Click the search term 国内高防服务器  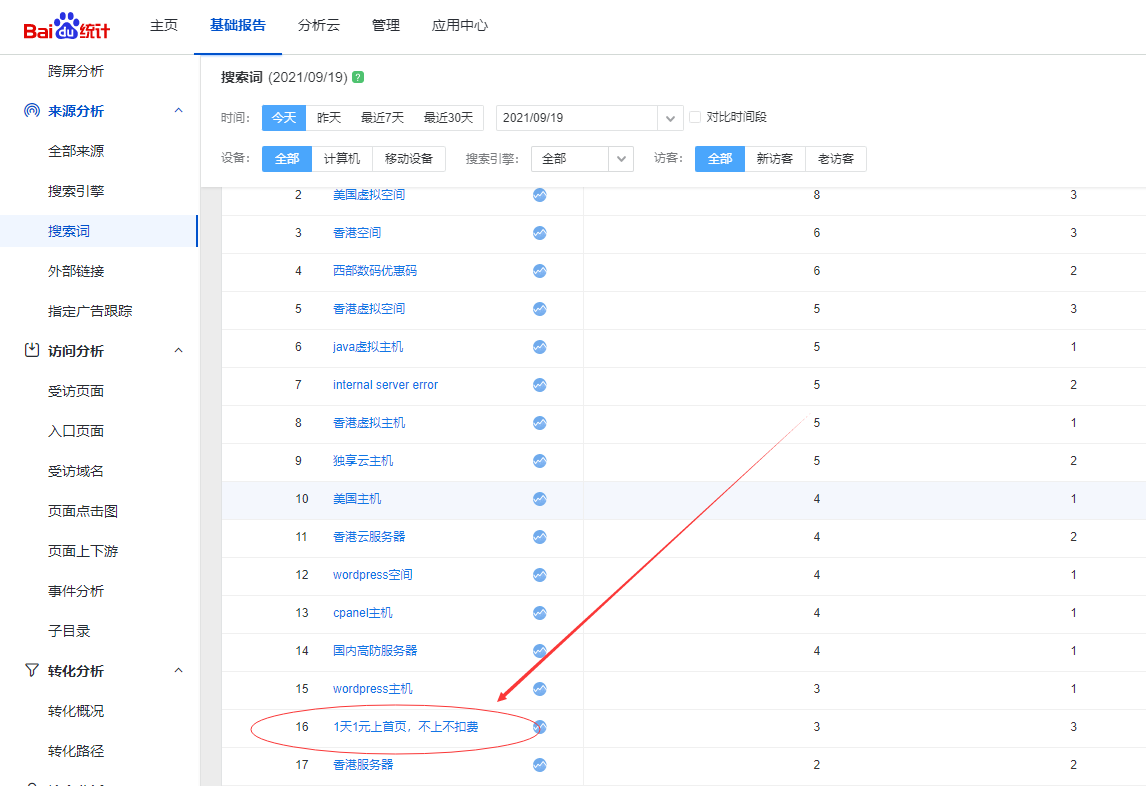point(375,651)
